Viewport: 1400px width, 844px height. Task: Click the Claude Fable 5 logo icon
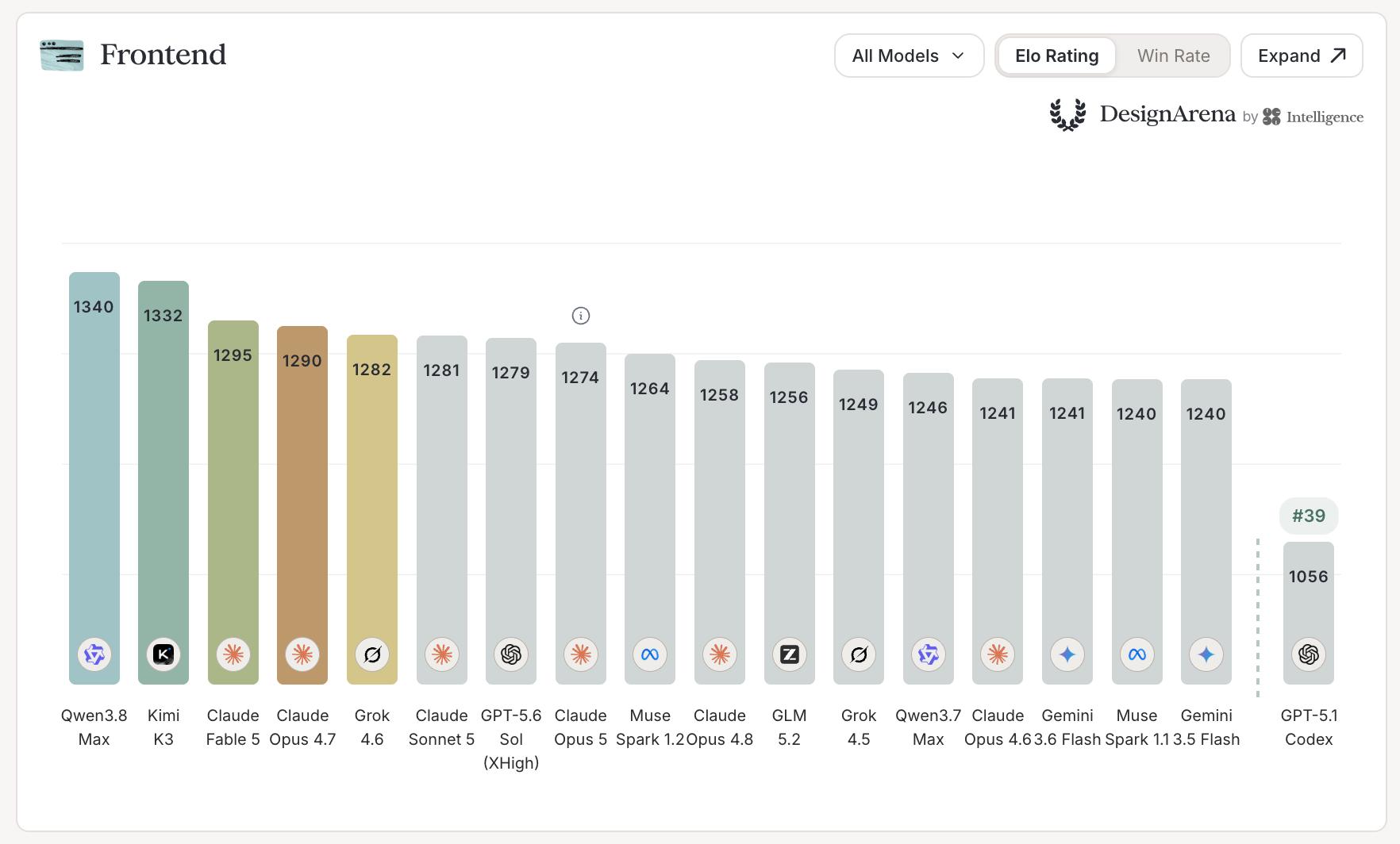point(233,654)
